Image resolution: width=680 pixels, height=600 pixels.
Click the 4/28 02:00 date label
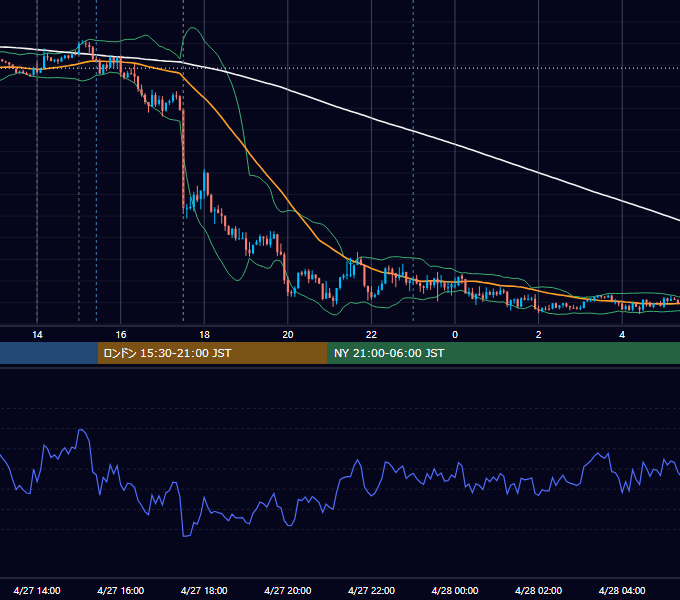[x=538, y=590]
